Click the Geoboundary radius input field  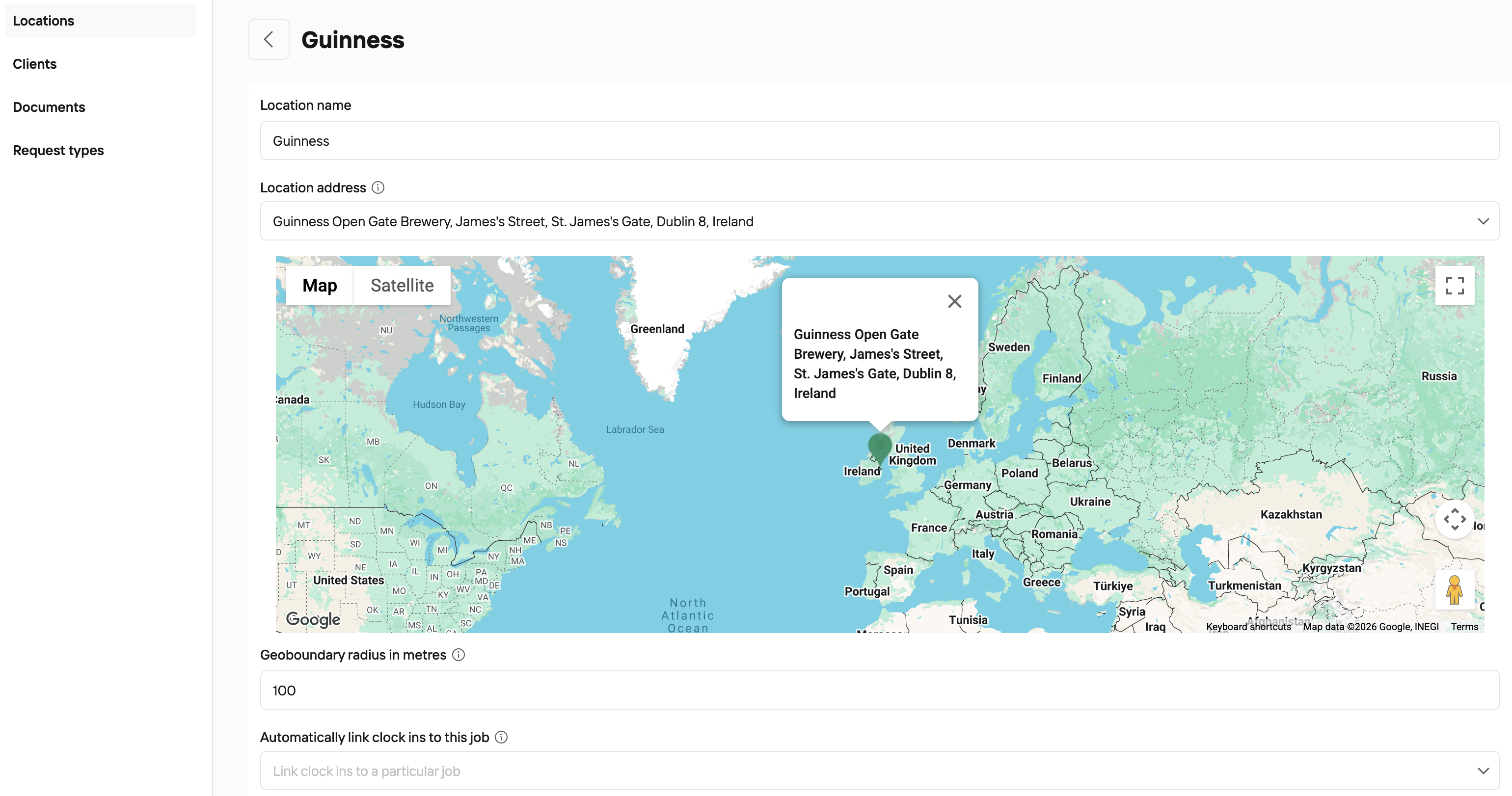coord(880,690)
